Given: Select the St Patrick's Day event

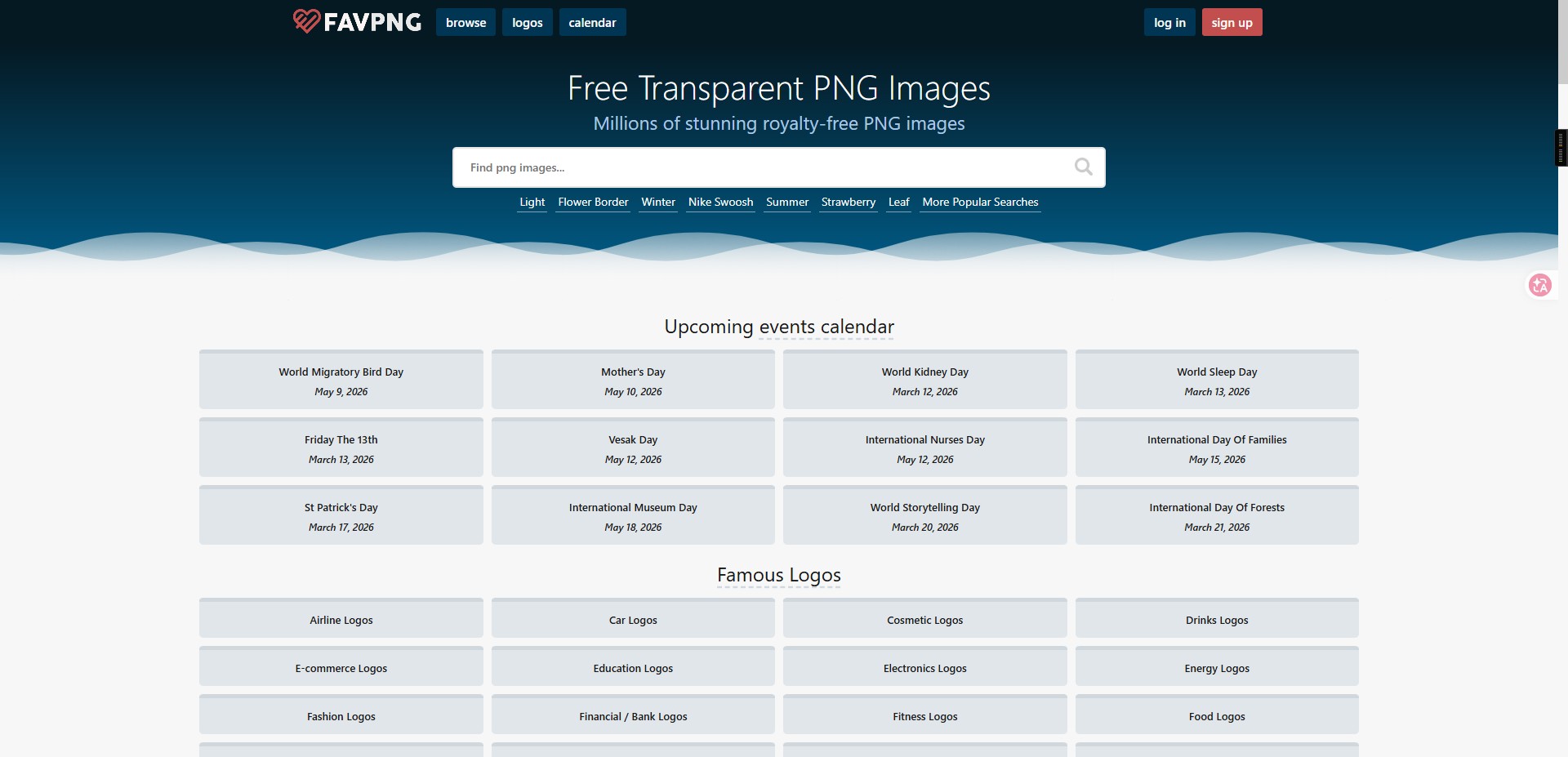Looking at the screenshot, I should click(x=341, y=516).
